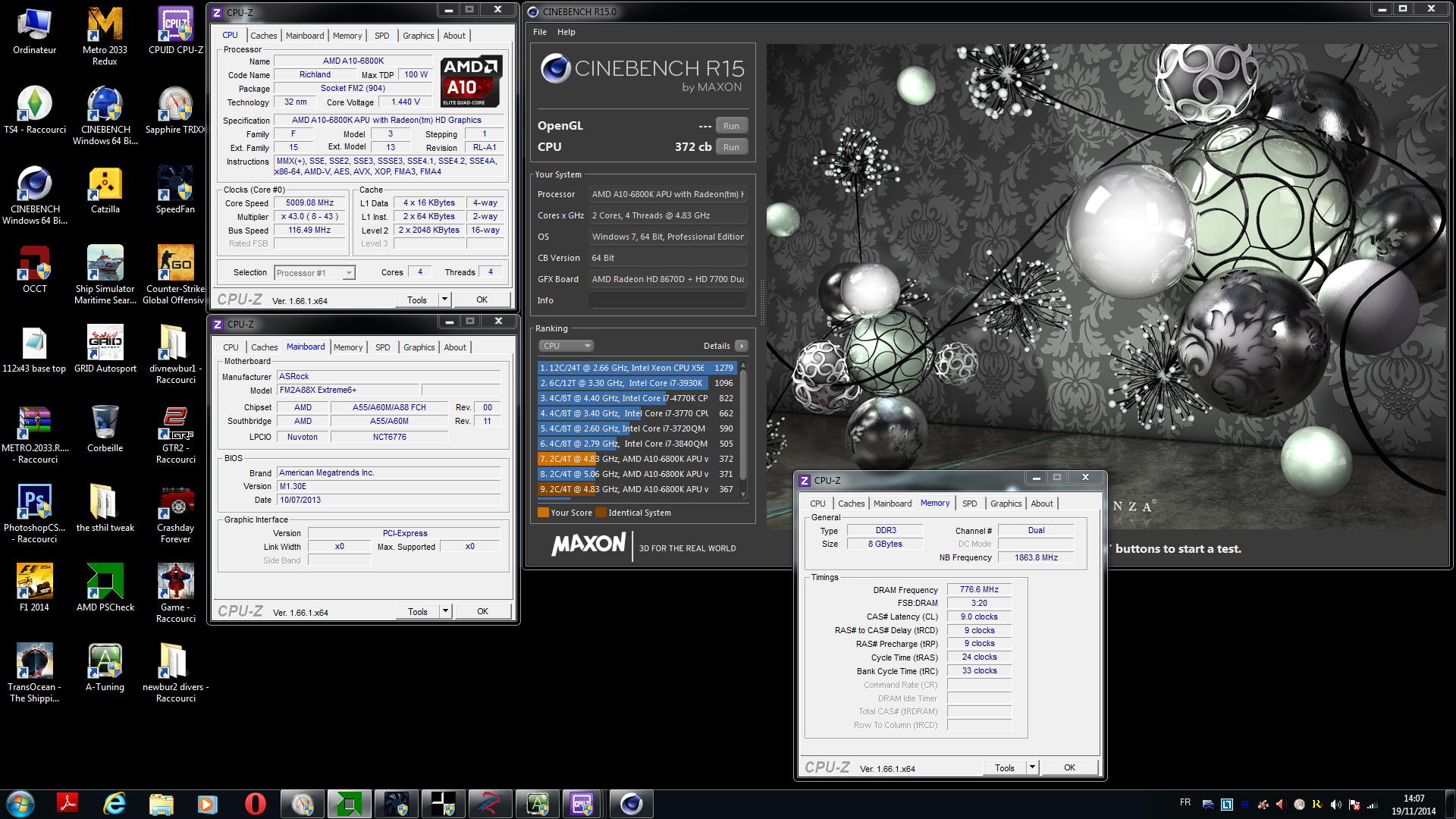Open CPUID CPU-Z desktop shortcut
The width and height of the screenshot is (1456, 819).
click(x=175, y=32)
